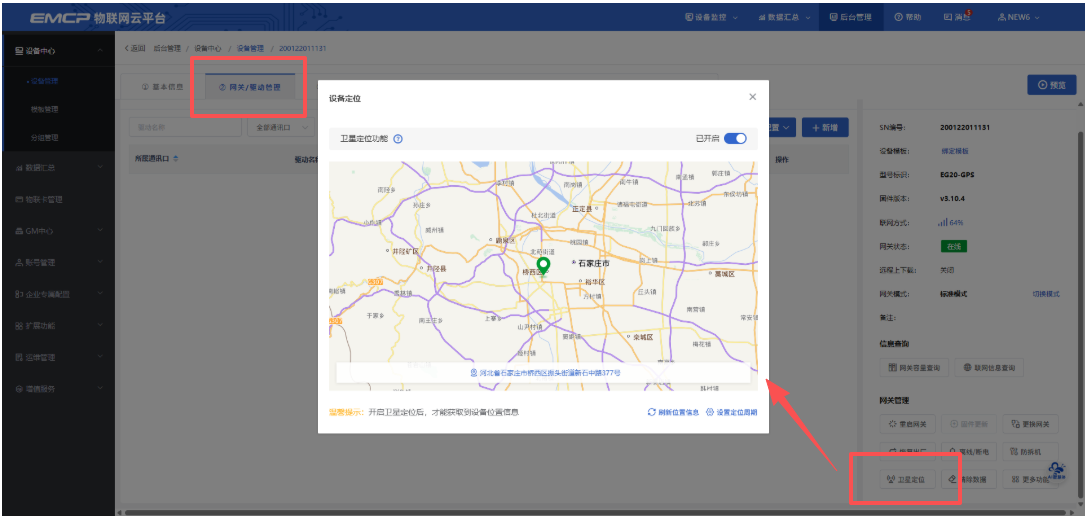Expand 扩展功能 in the sidebar
Viewport: 1085px width, 516px height.
pos(58,325)
